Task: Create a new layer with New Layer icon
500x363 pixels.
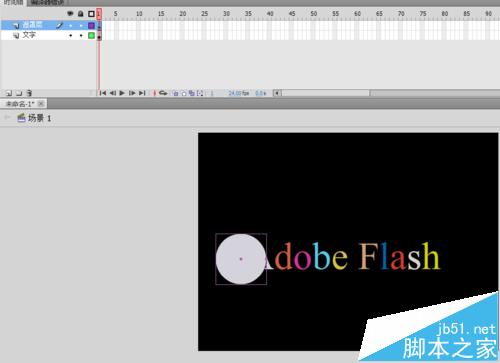Action: coord(9,93)
